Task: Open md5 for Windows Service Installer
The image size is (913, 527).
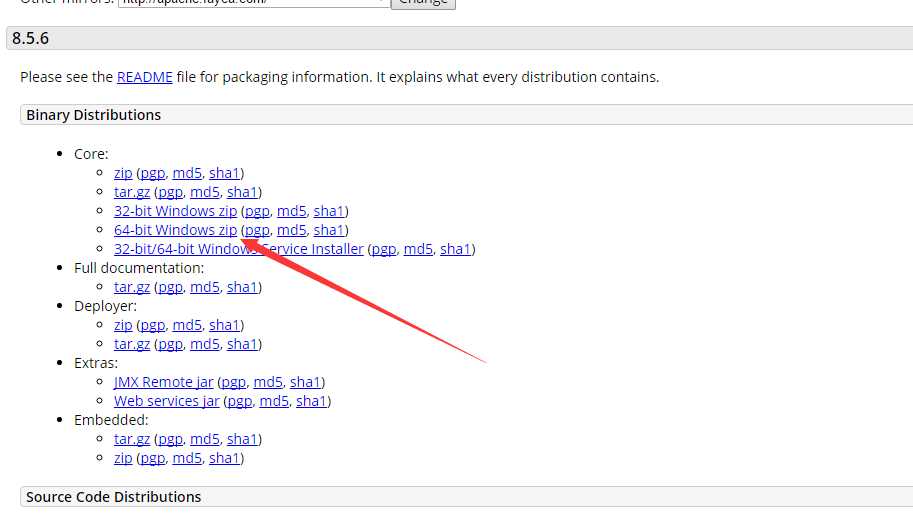Action: (x=418, y=249)
